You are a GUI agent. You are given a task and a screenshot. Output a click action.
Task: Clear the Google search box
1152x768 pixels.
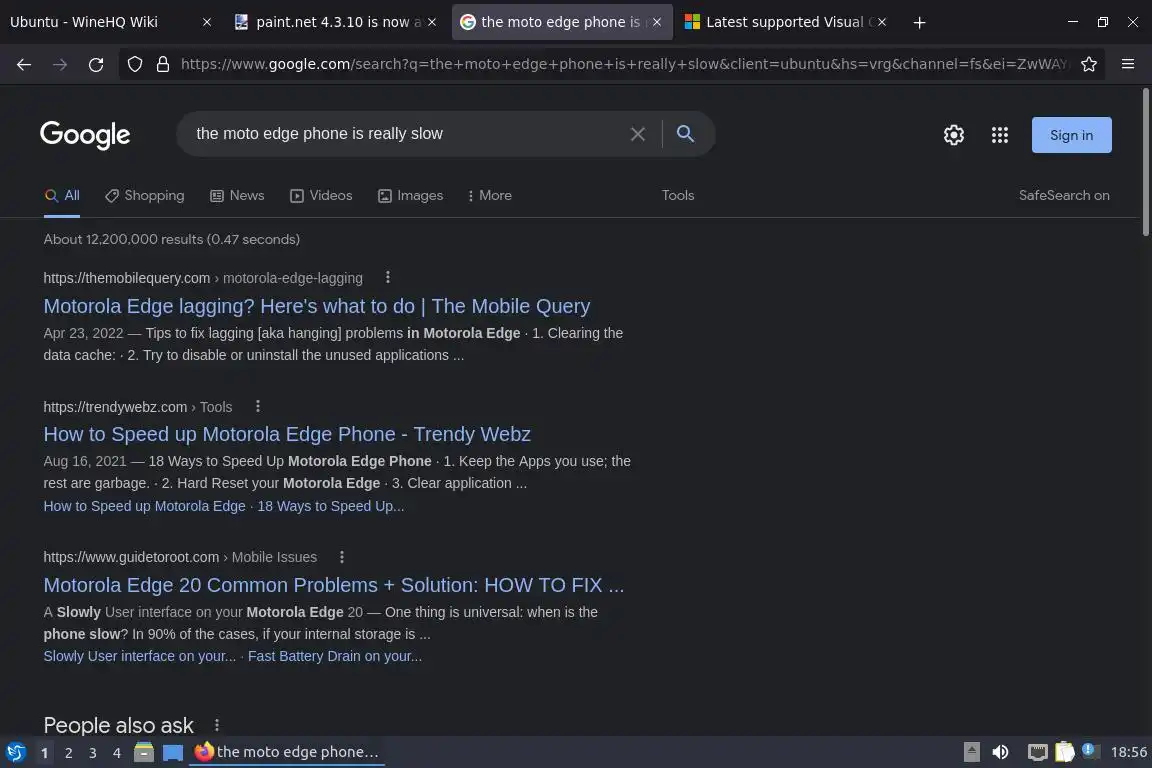click(x=638, y=134)
